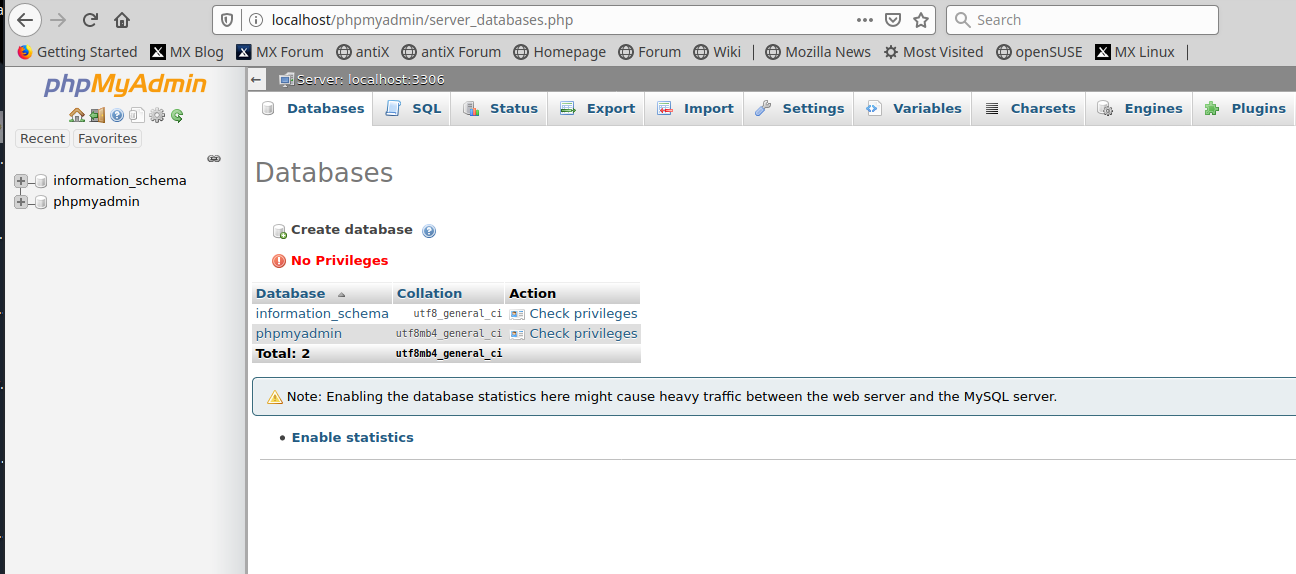Open phpMyAdmin documentation help icon in sidebar
1296x574 pixels.
pos(117,115)
